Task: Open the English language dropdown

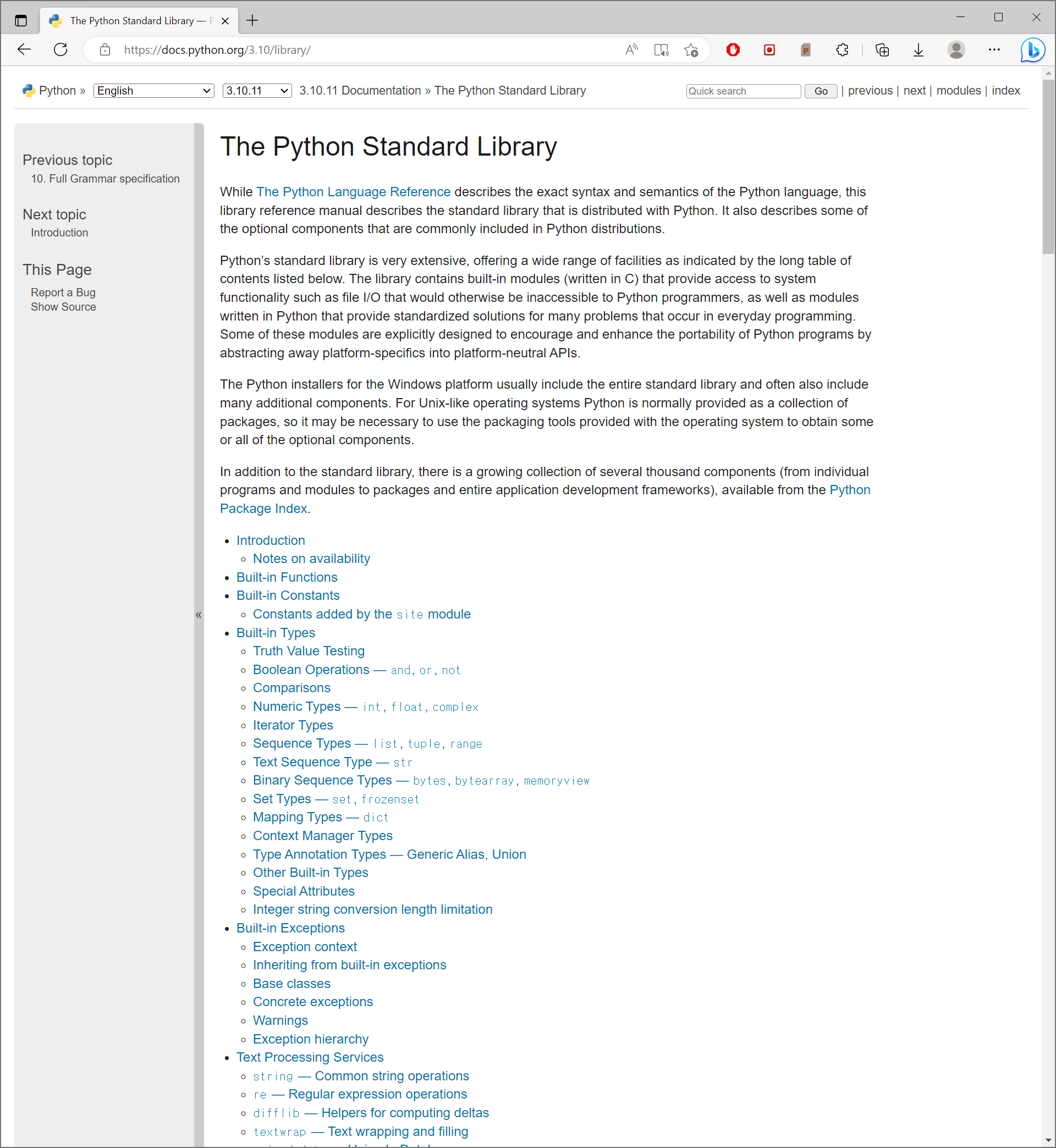Action: point(153,91)
